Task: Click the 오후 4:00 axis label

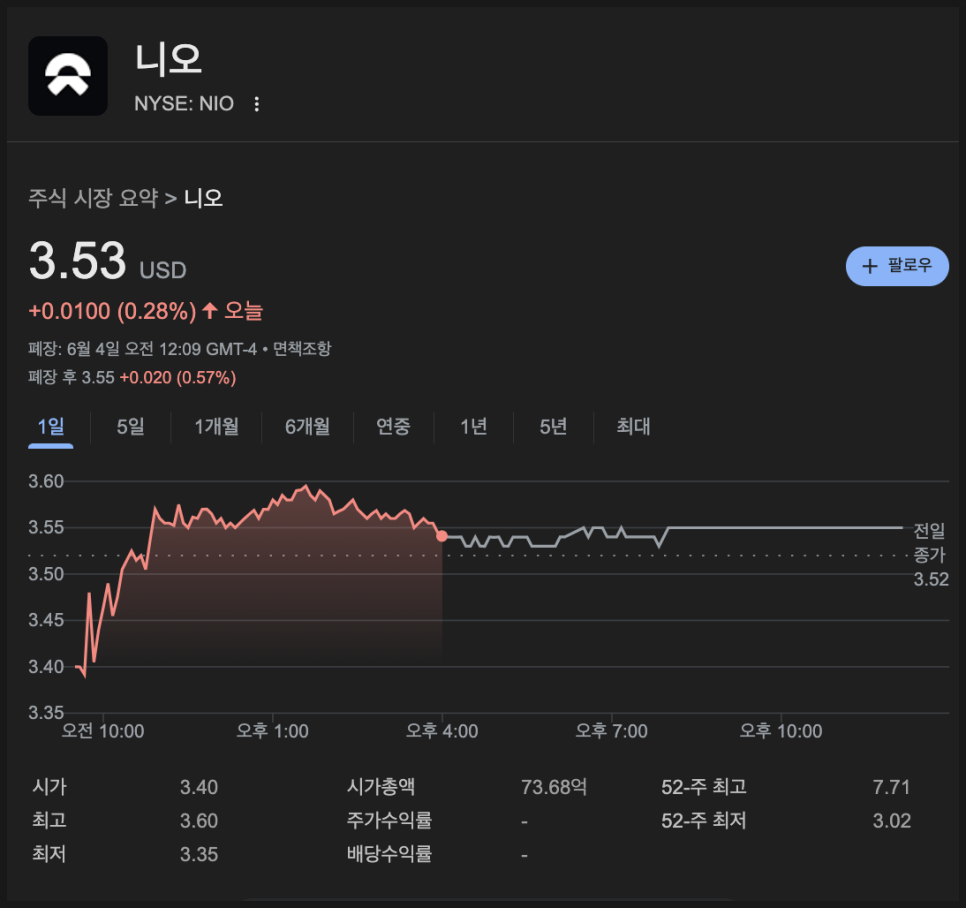Action: [442, 731]
